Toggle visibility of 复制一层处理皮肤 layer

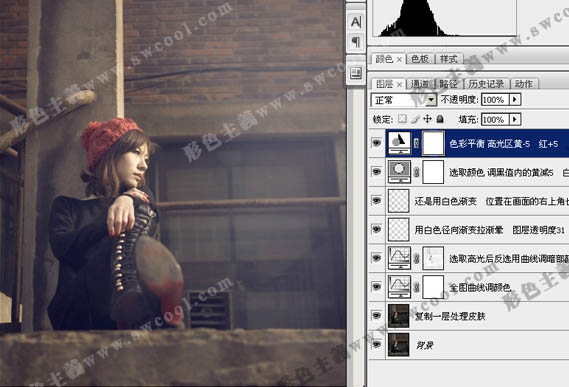(377, 315)
